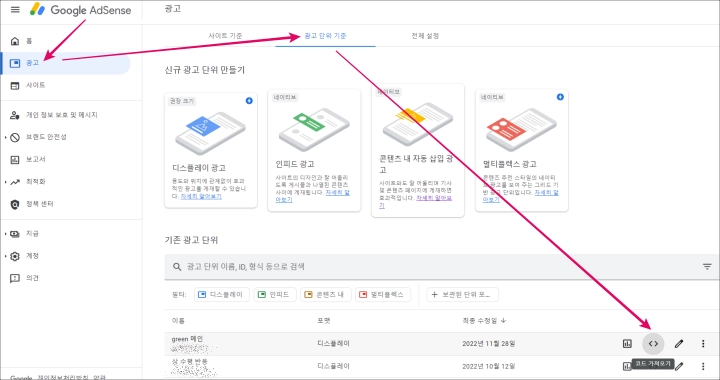Open 자세히 알아보기 link under 디스플레이 광고
720x380 pixels.
[x=201, y=196]
